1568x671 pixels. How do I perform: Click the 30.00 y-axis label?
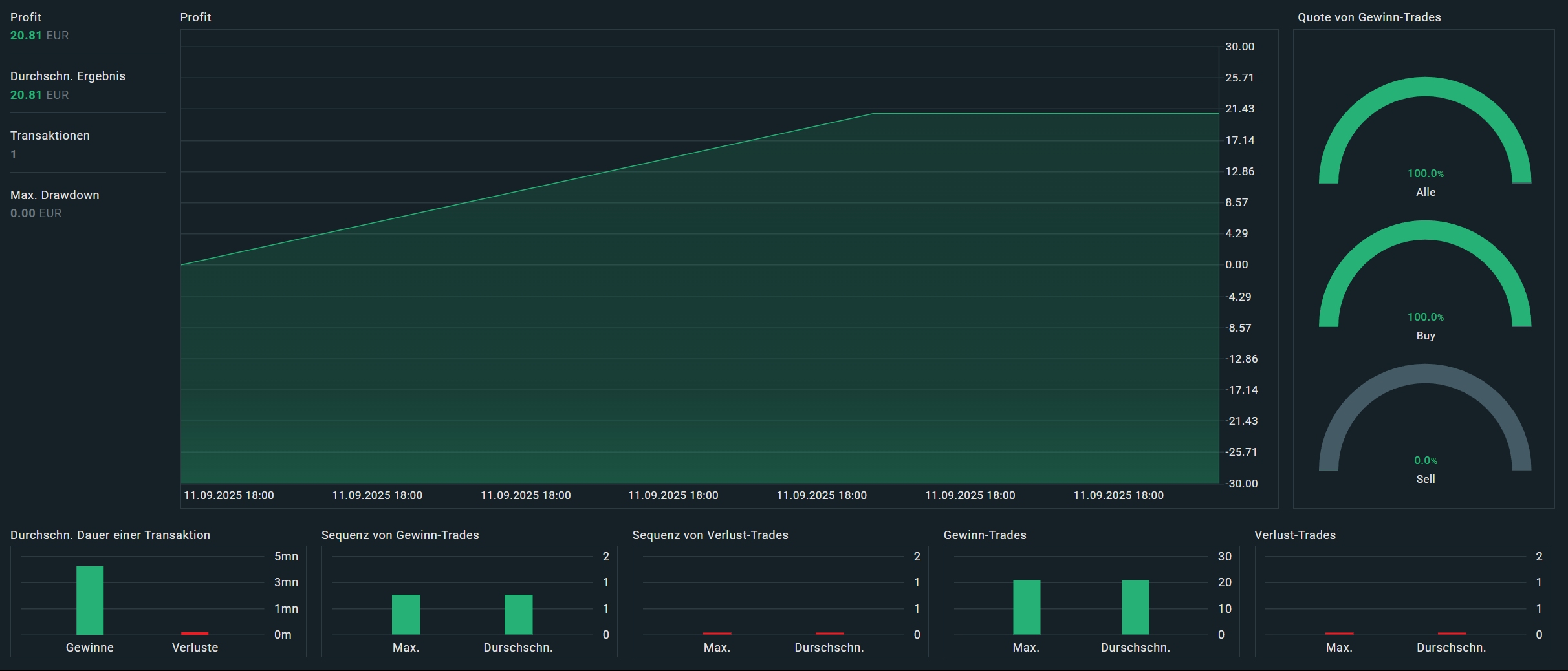[x=1239, y=47]
